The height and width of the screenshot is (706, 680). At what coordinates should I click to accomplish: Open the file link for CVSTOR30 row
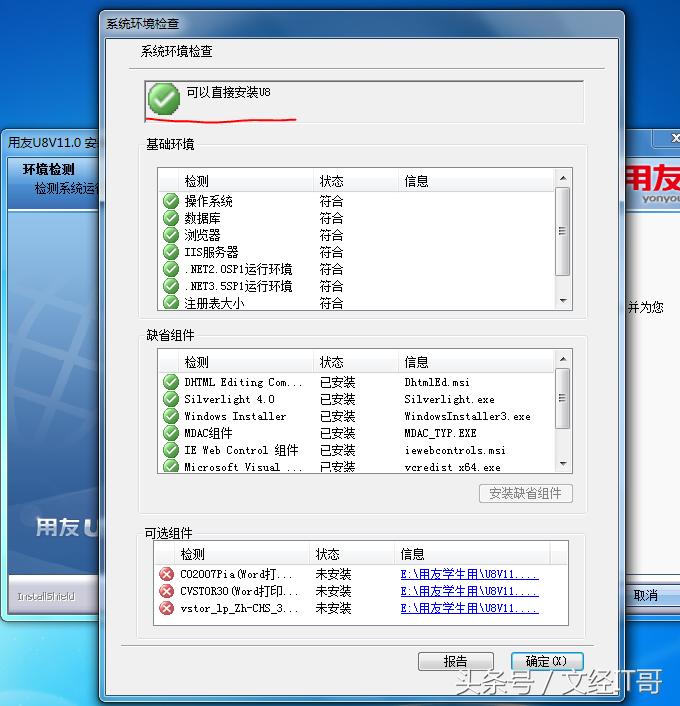pyautogui.click(x=469, y=591)
